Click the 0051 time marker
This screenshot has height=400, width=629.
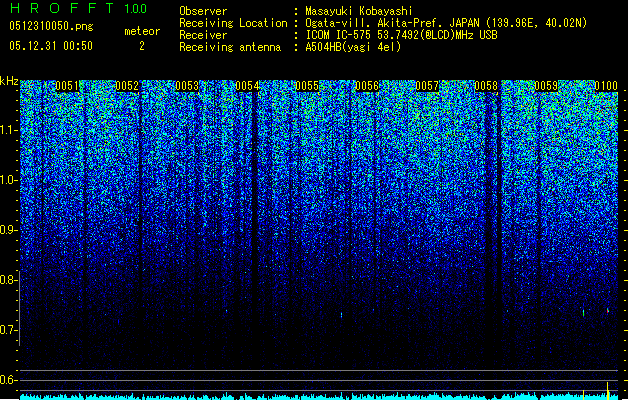67,86
